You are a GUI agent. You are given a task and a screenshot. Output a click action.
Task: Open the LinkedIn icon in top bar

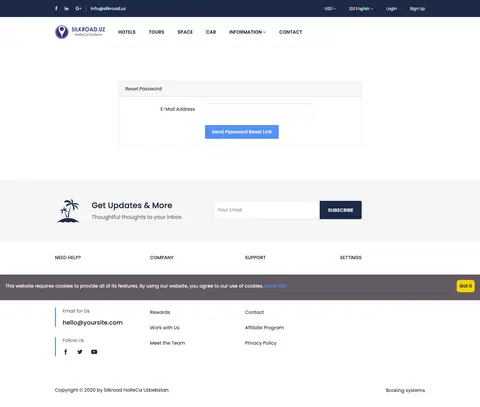(x=67, y=8)
